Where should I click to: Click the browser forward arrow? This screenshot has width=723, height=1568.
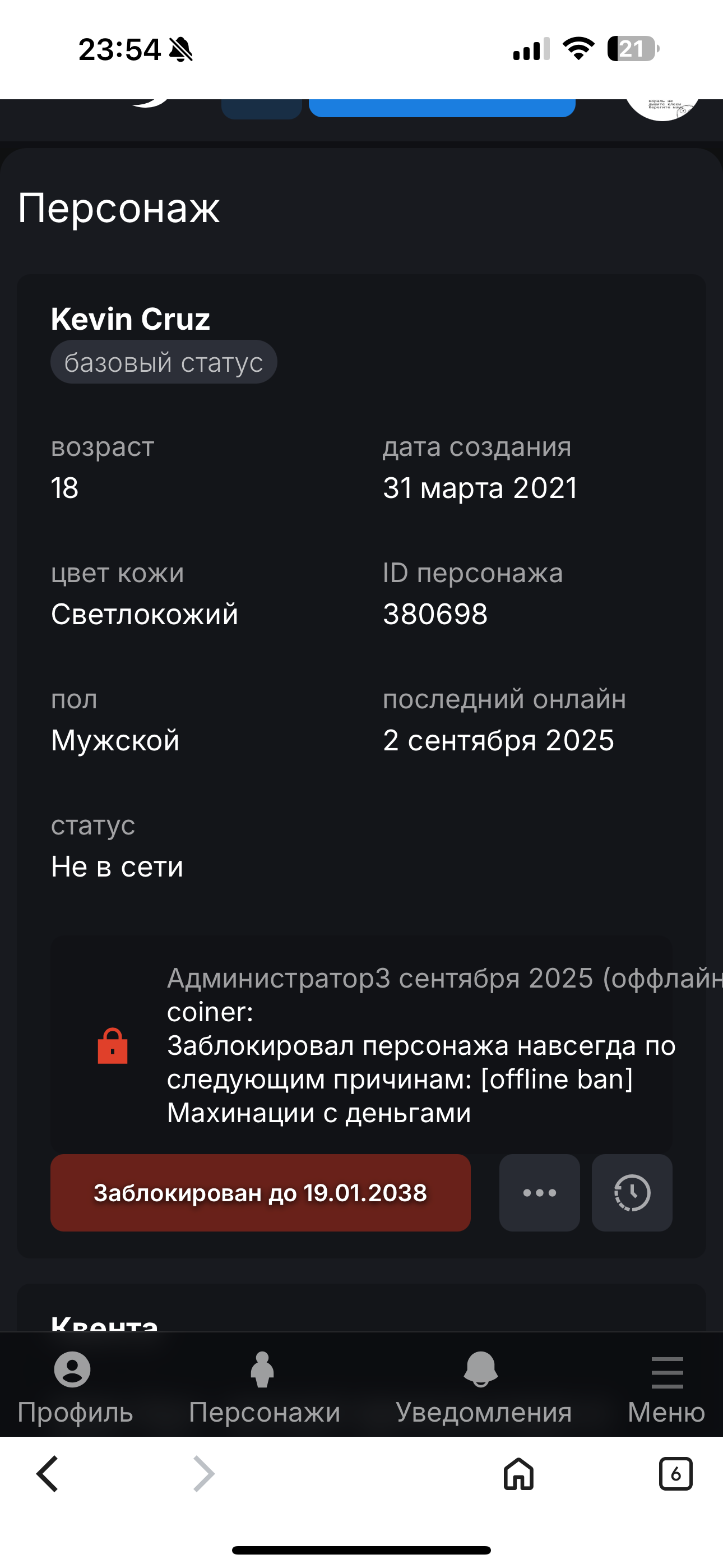(x=204, y=1474)
